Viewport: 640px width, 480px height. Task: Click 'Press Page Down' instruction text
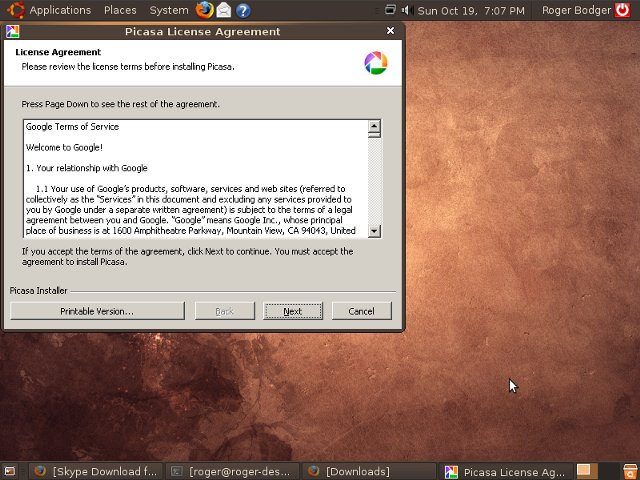(x=120, y=104)
